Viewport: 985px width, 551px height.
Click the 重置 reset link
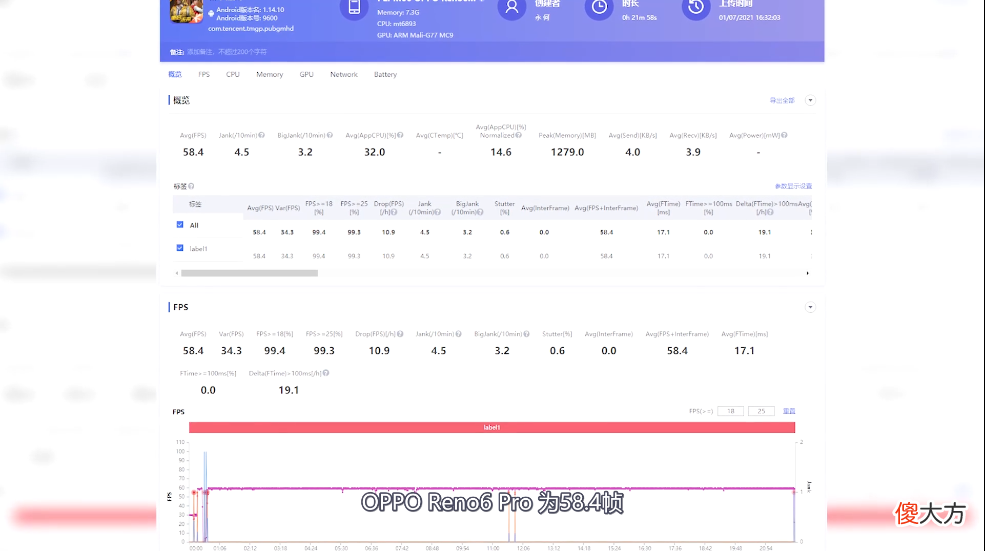(x=789, y=411)
